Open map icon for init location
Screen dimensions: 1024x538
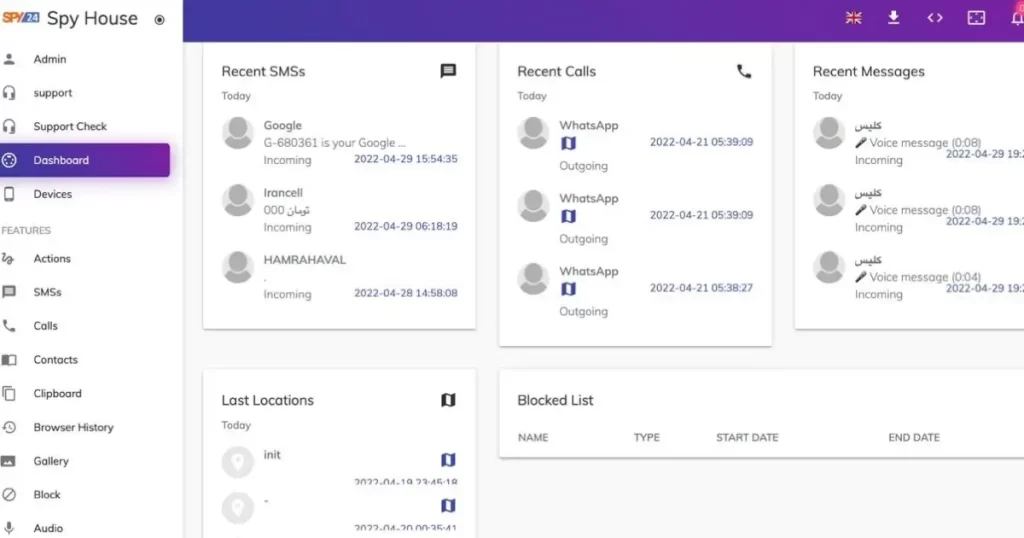coord(448,460)
